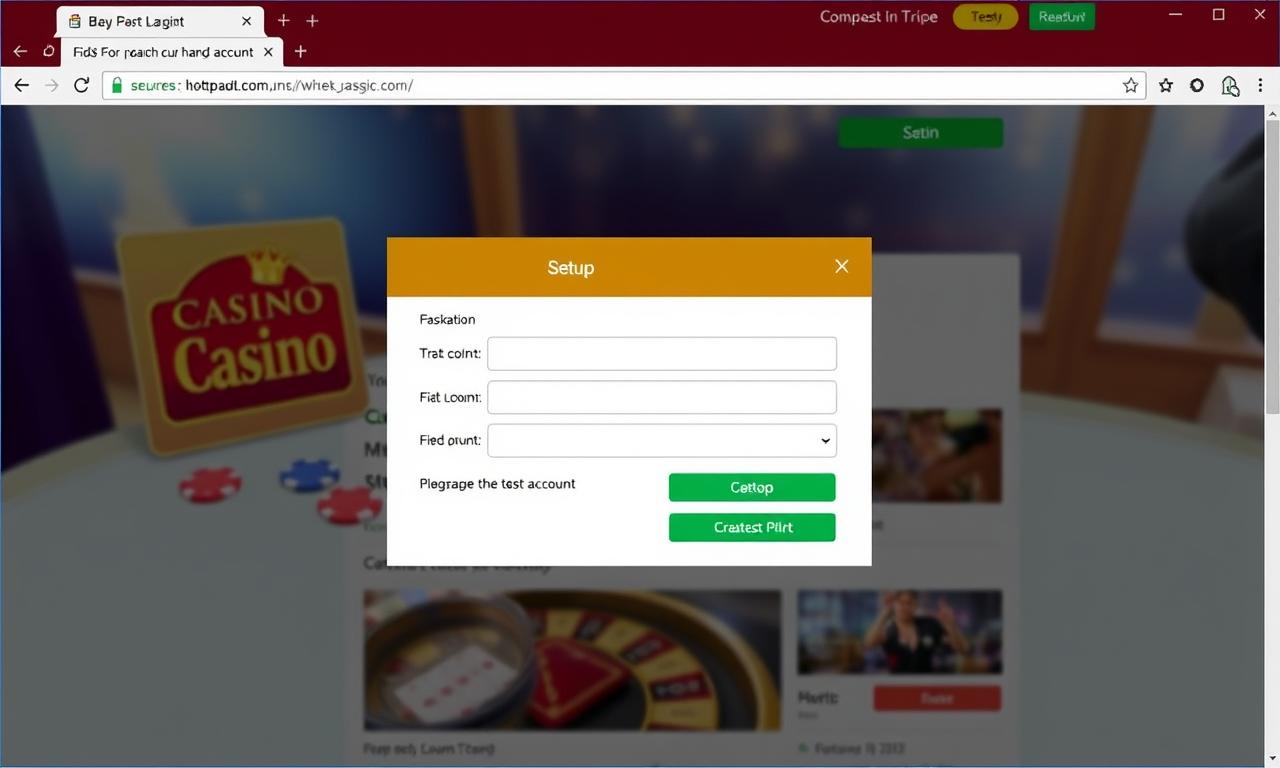Click the favorites star toolbar icon
The image size is (1280, 768).
1165,86
